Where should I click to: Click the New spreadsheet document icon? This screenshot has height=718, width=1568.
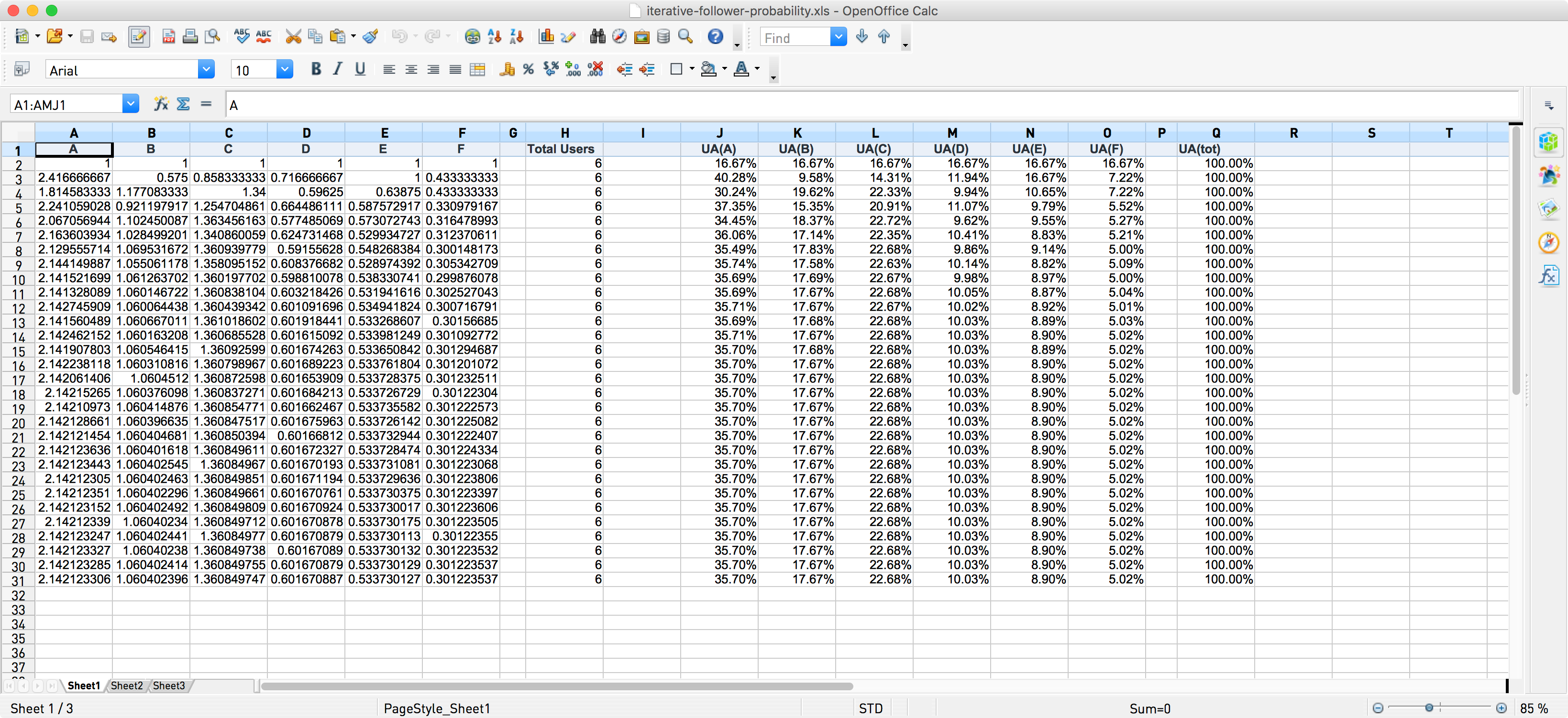[22, 37]
